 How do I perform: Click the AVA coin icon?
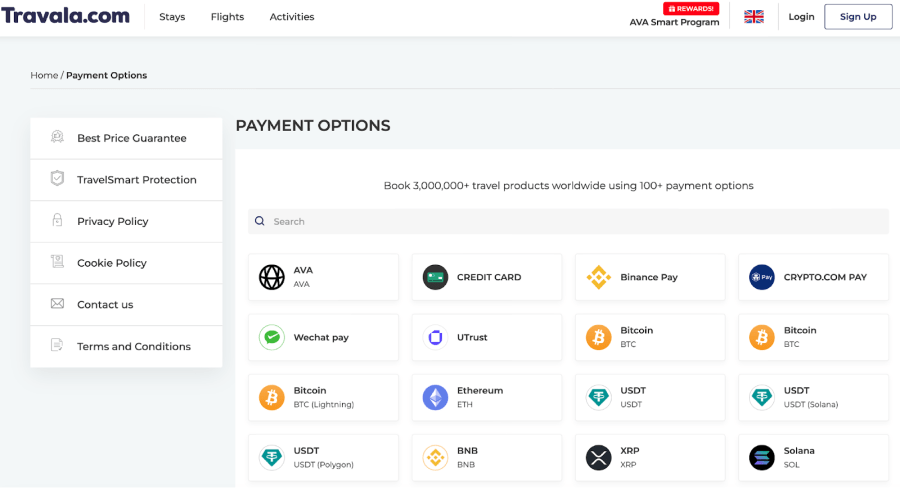tap(272, 277)
